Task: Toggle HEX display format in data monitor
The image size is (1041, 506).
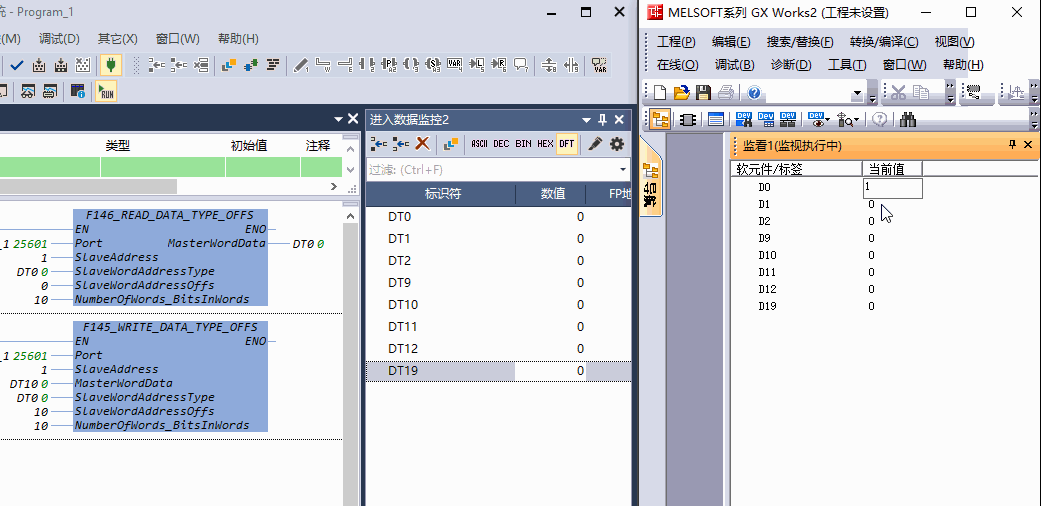Action: pos(545,144)
